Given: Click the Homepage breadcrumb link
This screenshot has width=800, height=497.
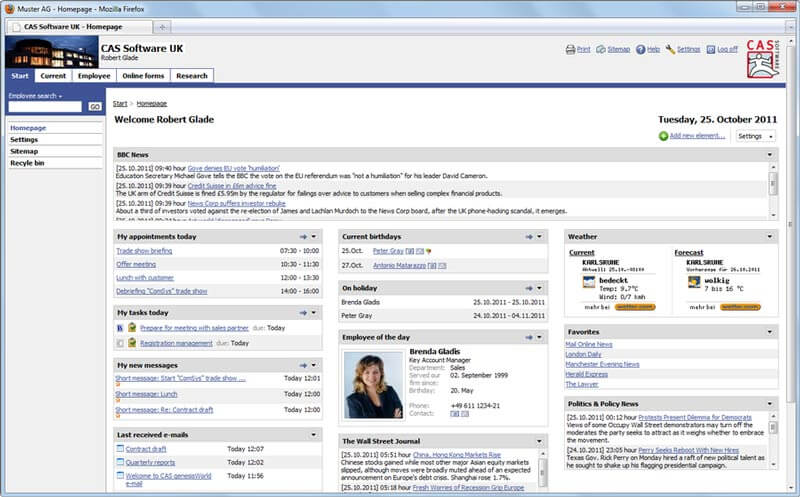Looking at the screenshot, I should coord(152,104).
